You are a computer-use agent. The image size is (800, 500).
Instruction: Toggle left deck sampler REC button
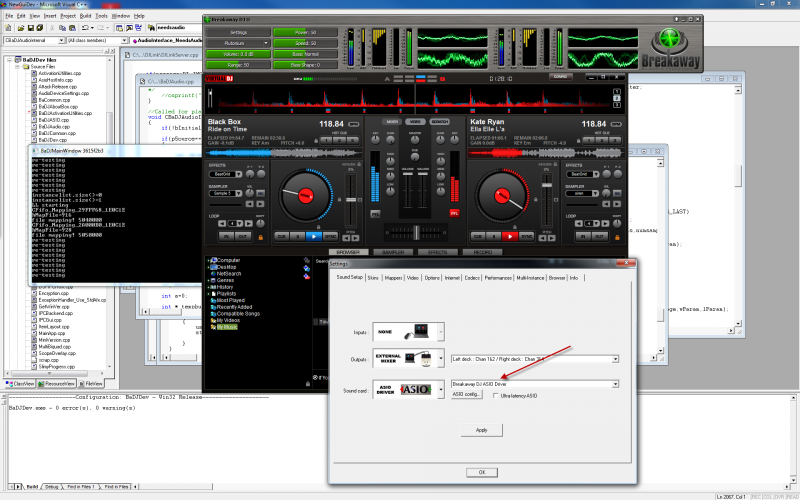click(x=260, y=193)
